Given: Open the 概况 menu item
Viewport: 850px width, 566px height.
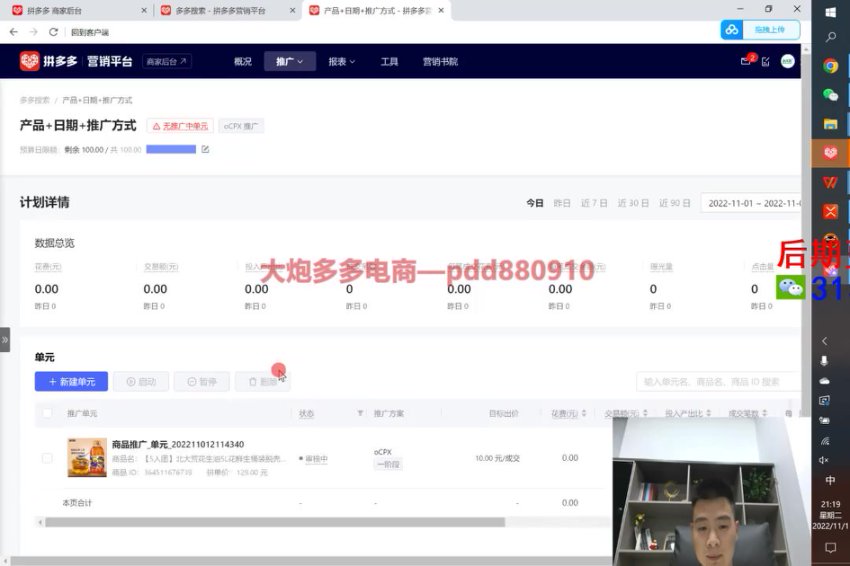Looking at the screenshot, I should click(x=242, y=61).
